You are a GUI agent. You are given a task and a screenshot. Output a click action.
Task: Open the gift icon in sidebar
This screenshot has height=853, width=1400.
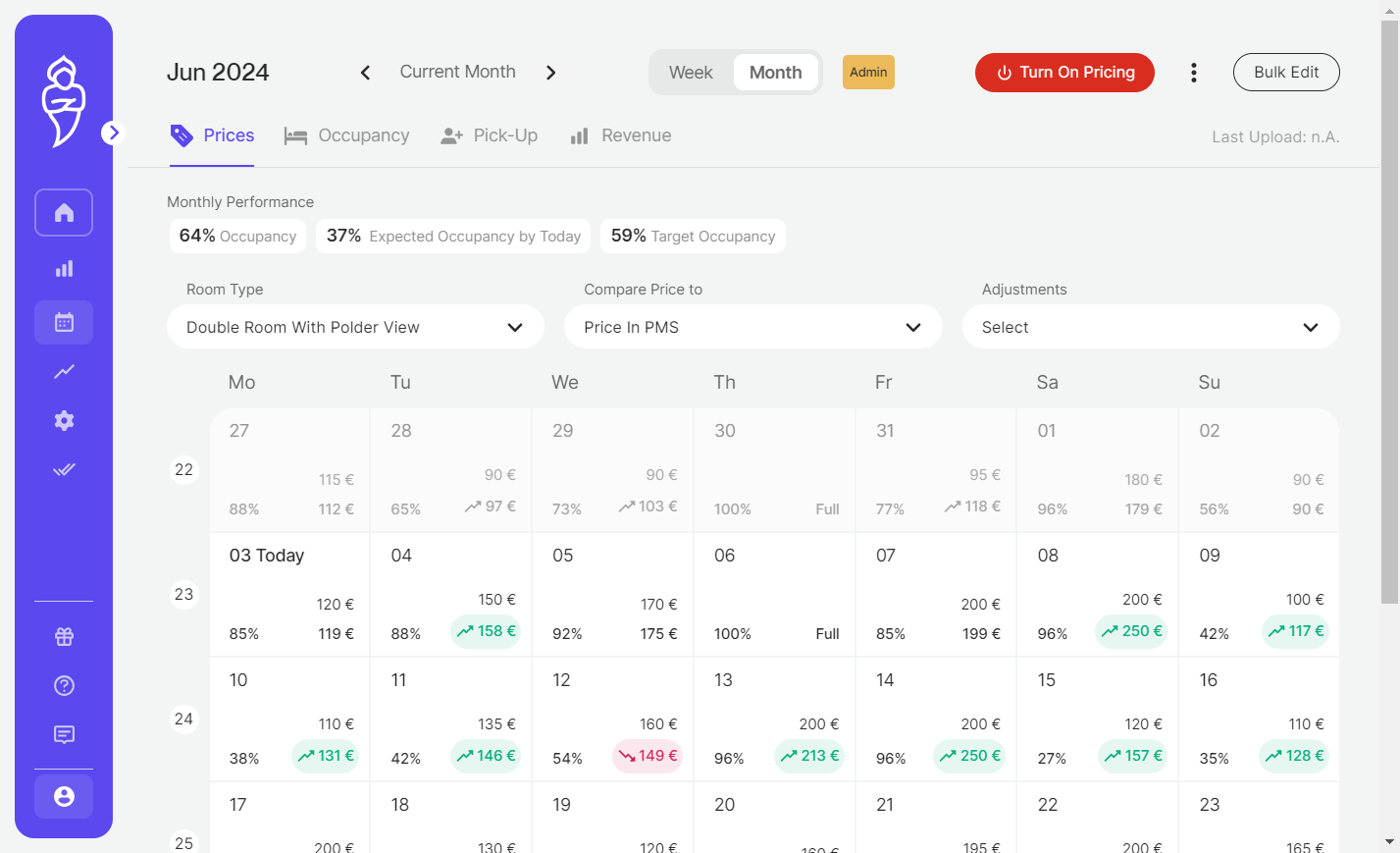point(64,636)
